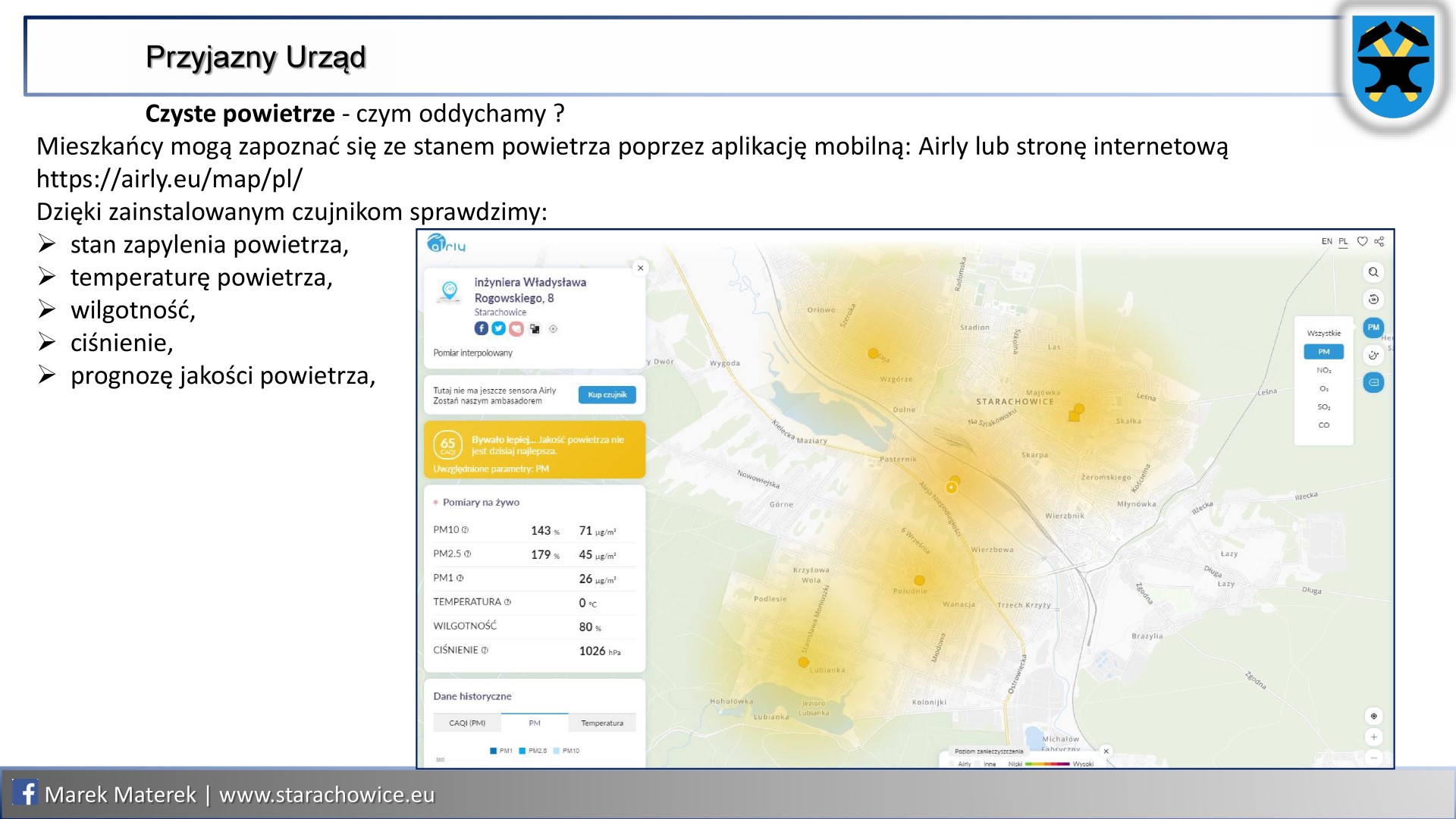
Task: Click the www.starachowice.eu footer text
Action: (x=327, y=794)
